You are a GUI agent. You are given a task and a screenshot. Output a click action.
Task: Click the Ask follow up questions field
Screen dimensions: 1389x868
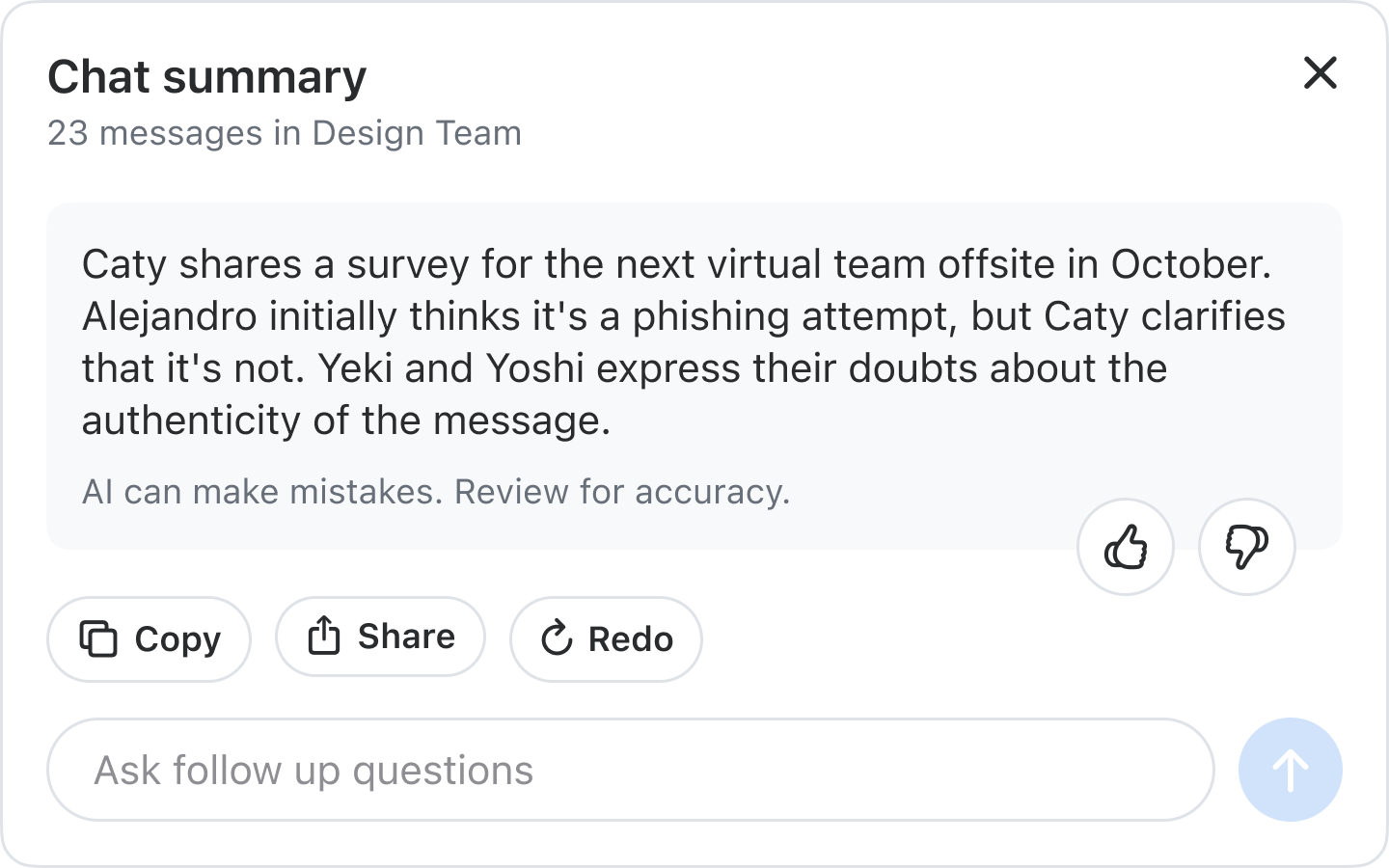[x=633, y=770]
